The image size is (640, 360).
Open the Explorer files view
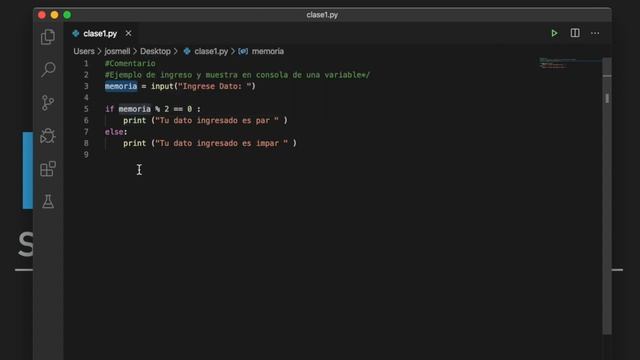[48, 37]
